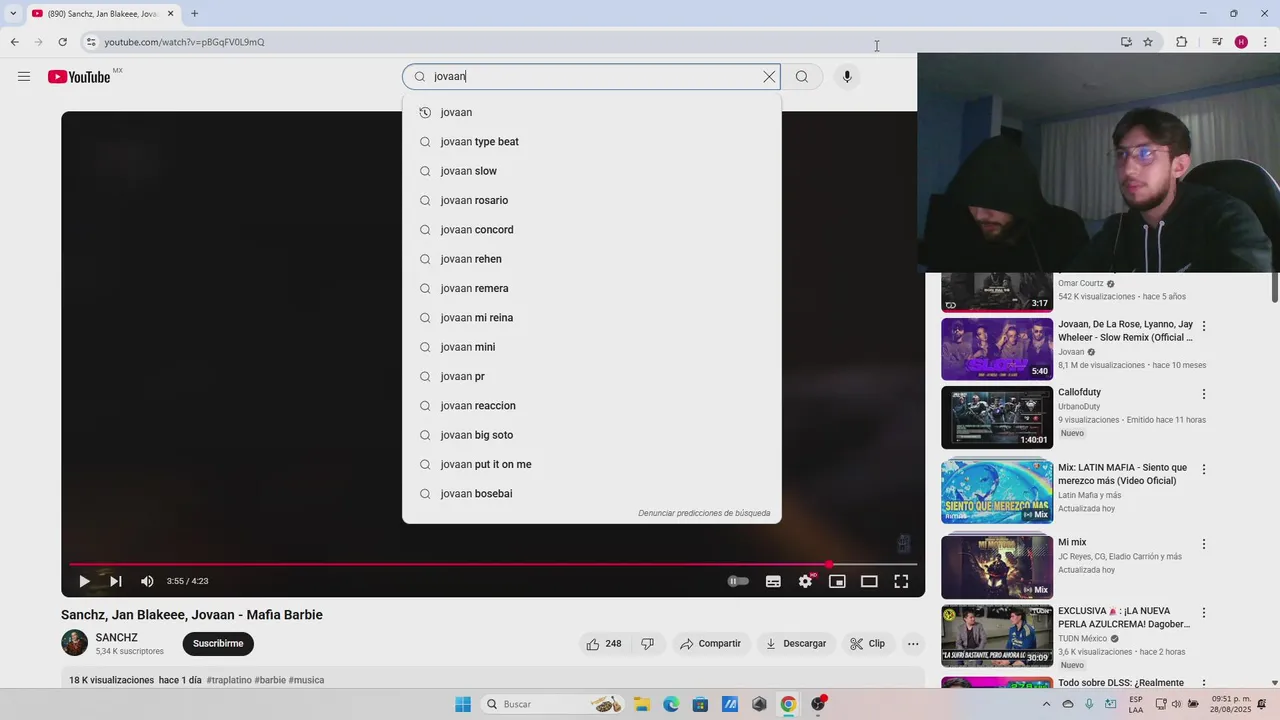This screenshot has width=1280, height=720.
Task: Click 'Denunciar predicciones de búsqueda' link
Action: [x=704, y=513]
